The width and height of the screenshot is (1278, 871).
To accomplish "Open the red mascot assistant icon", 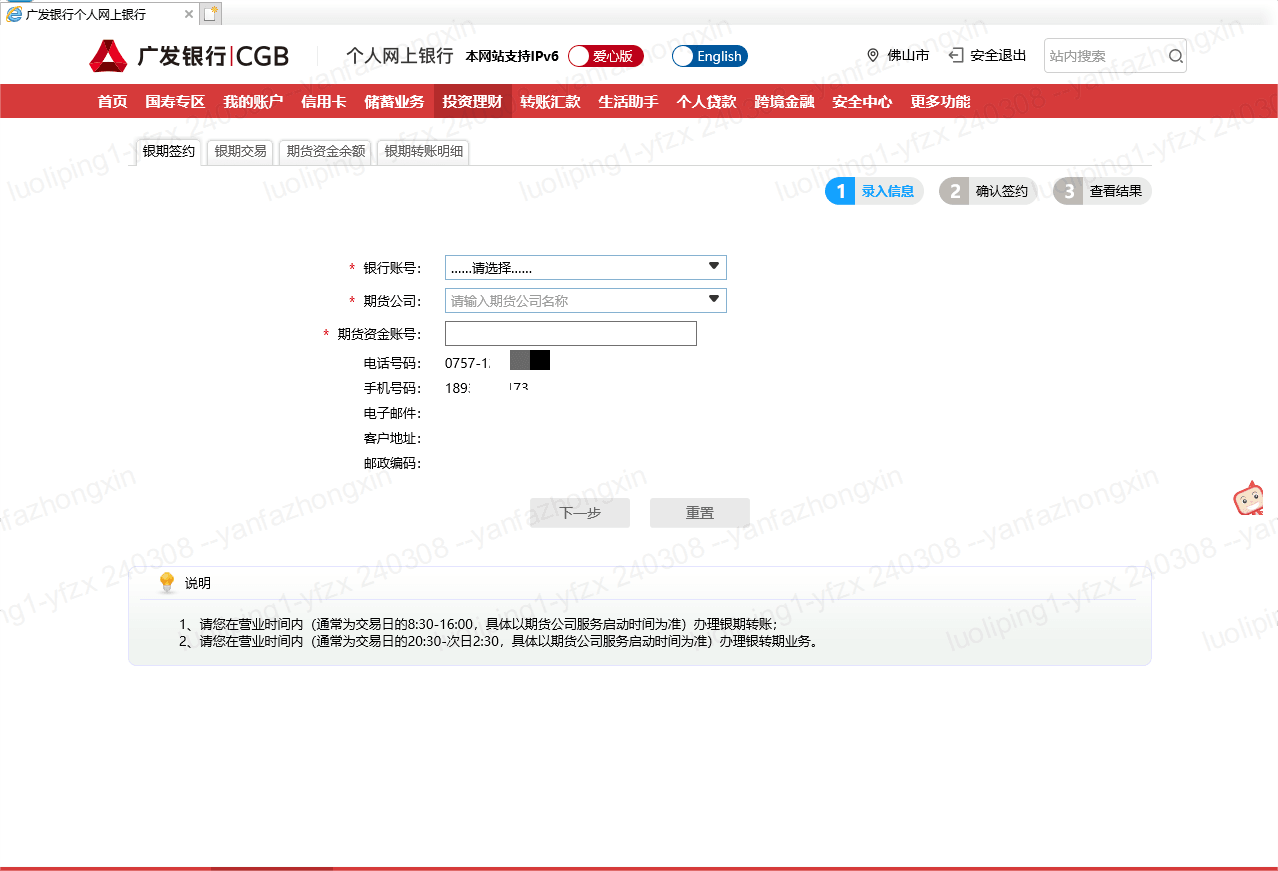I will click(x=1247, y=499).
